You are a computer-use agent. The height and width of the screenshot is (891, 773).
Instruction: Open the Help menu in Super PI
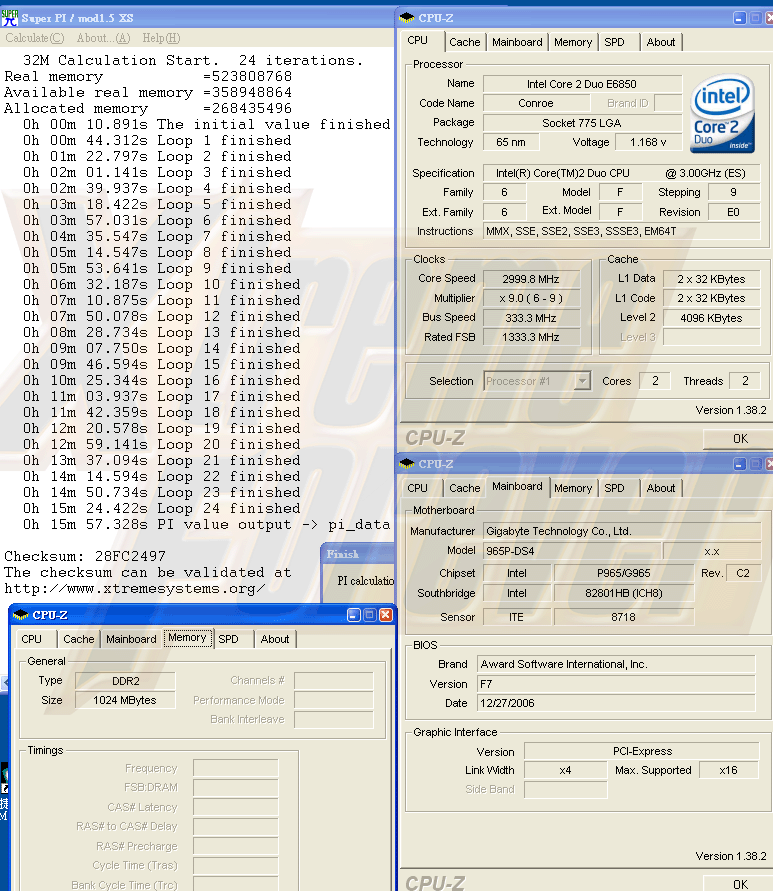[160, 38]
